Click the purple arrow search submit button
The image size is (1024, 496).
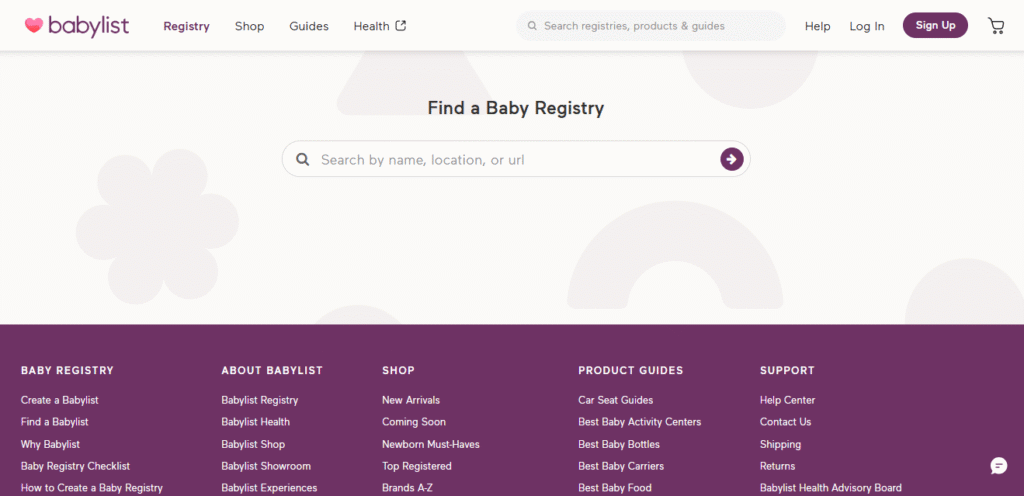(x=732, y=159)
